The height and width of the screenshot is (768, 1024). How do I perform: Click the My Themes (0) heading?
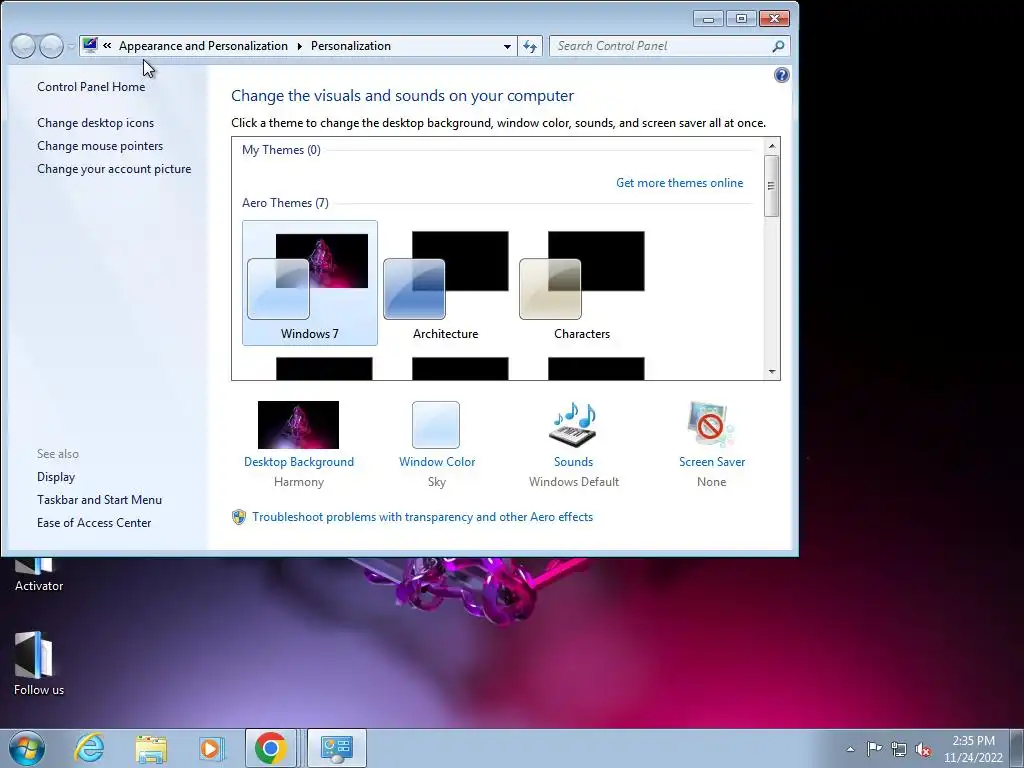(281, 150)
